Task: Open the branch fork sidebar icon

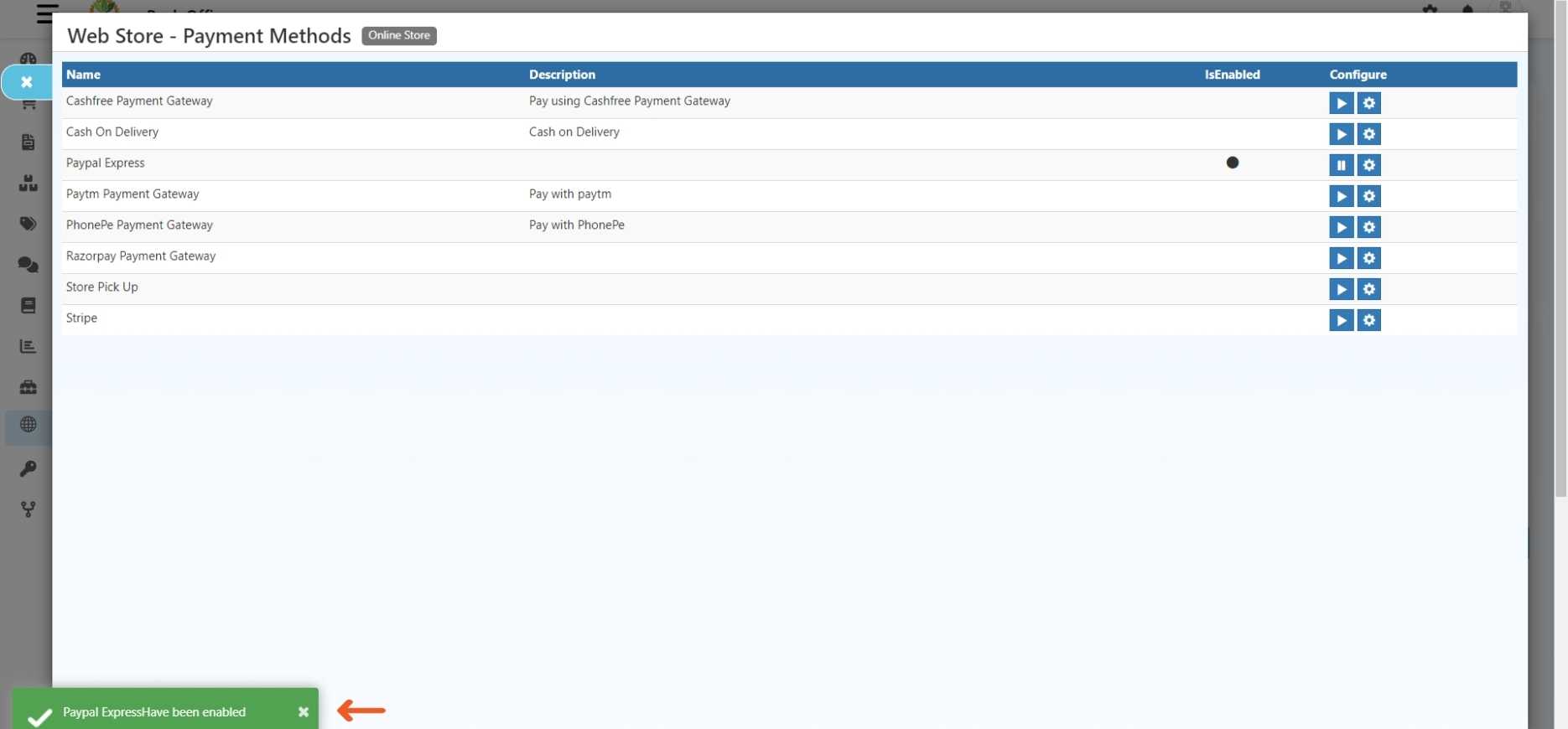Action: pos(29,509)
